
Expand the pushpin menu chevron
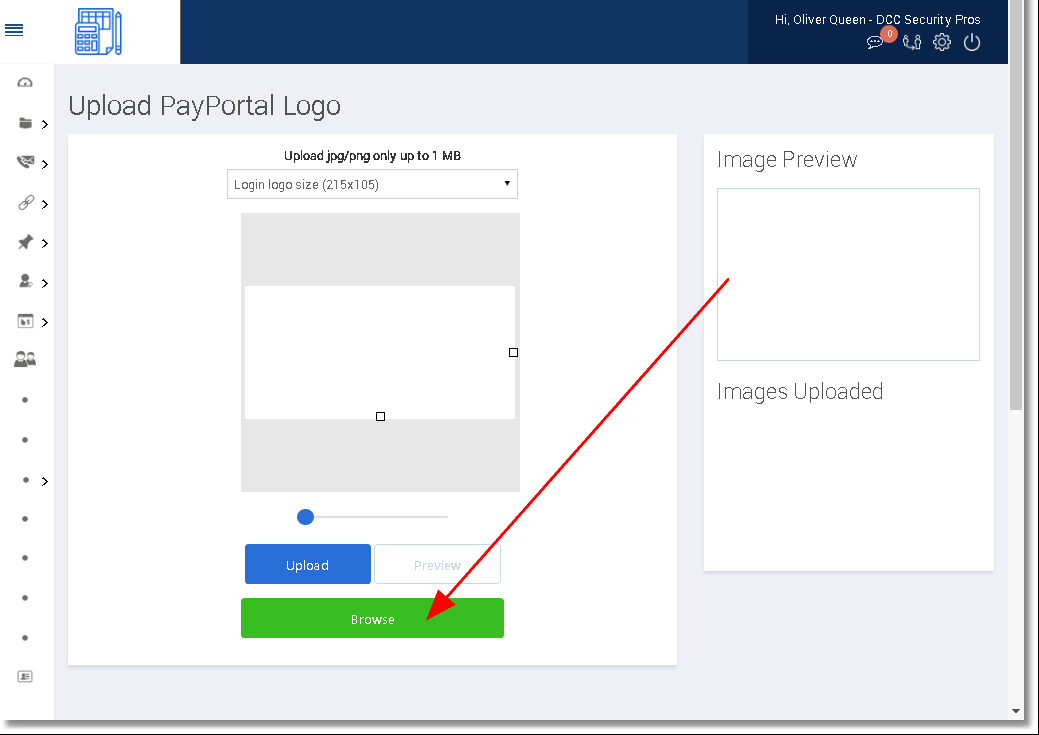[x=44, y=244]
